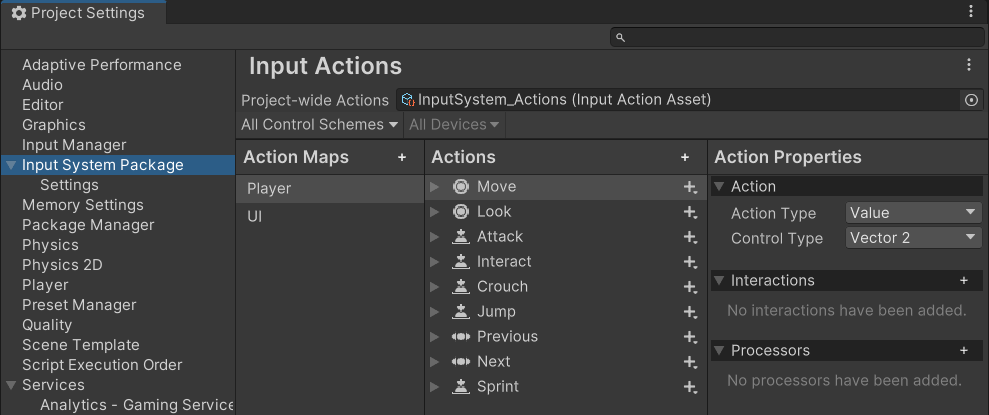
Task: Open the Script Execution Order settings
Action: coord(102,365)
